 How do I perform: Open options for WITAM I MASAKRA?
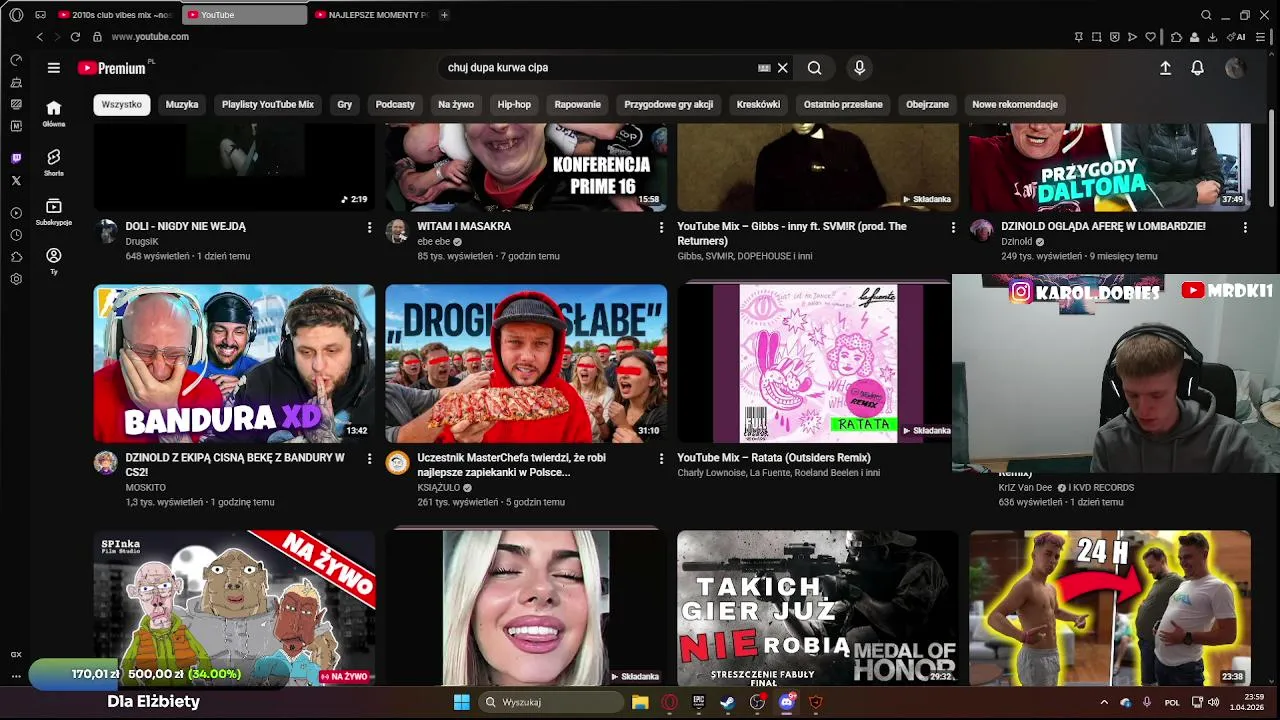(661, 228)
